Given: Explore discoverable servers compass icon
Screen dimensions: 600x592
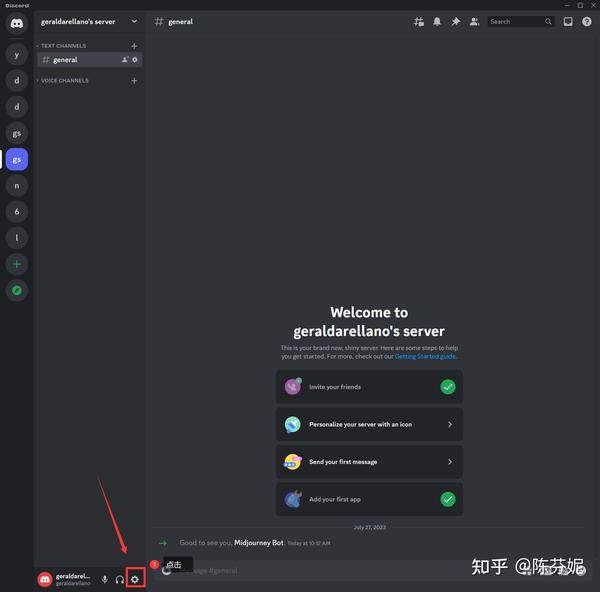Looking at the screenshot, I should [16, 290].
